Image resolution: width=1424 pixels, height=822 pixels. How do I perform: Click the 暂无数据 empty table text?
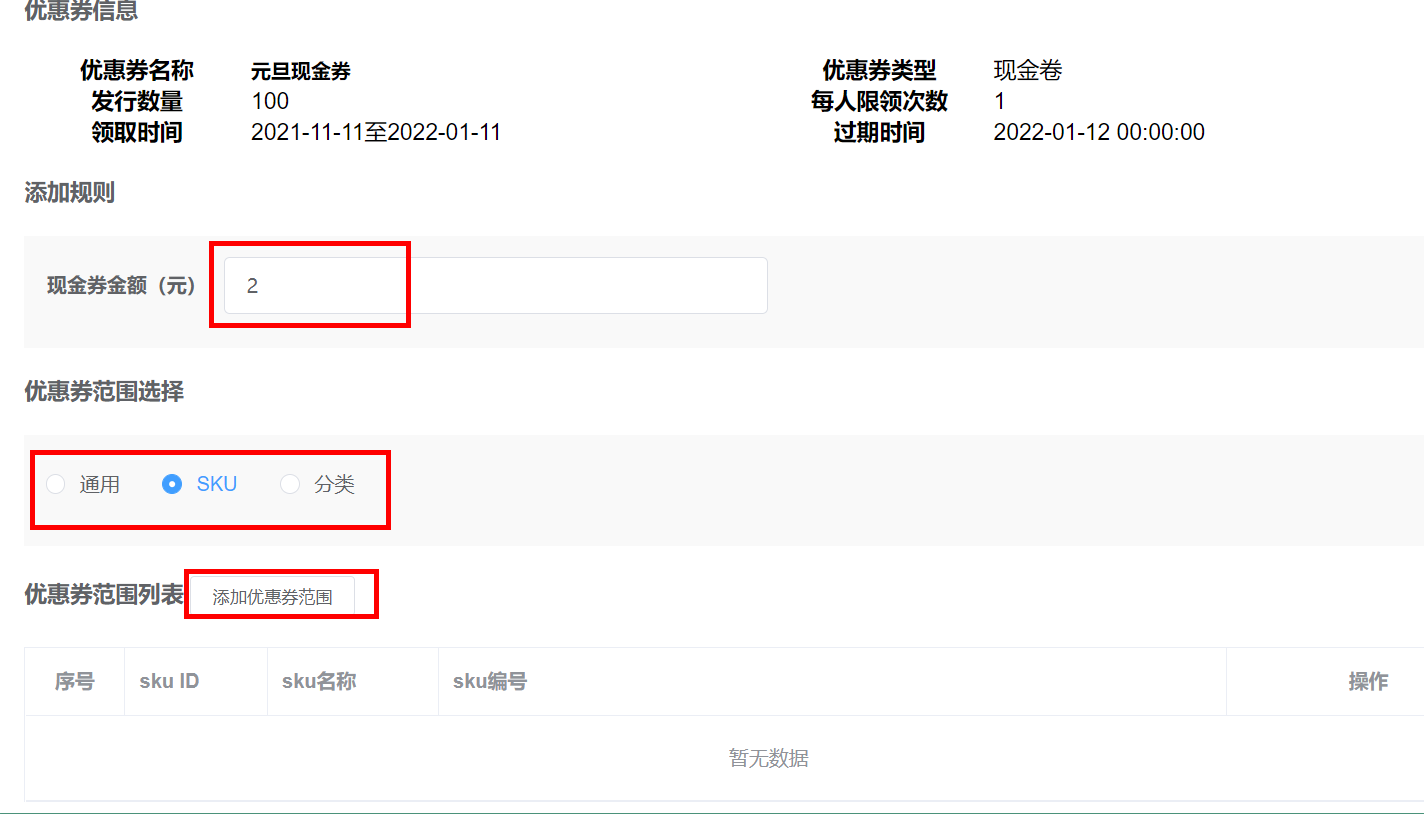coord(768,759)
